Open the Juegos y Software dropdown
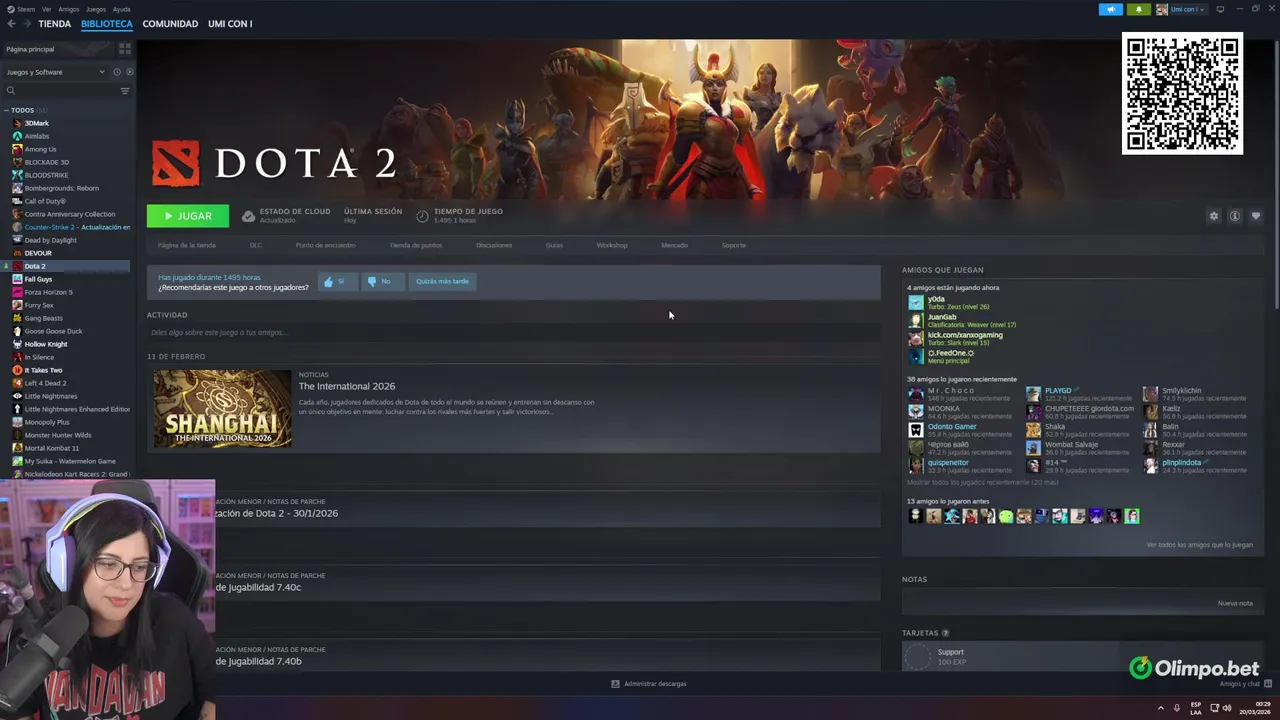Image resolution: width=1280 pixels, height=720 pixels. point(55,72)
